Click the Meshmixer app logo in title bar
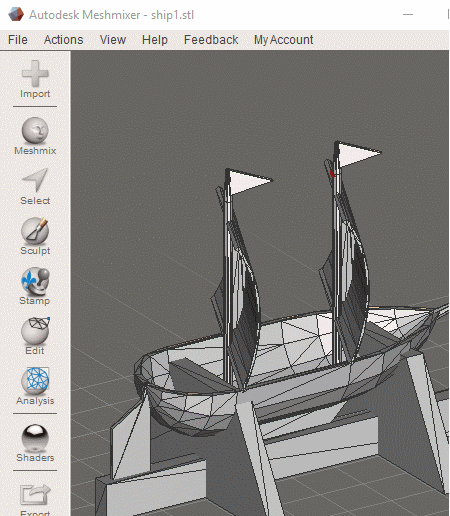 pyautogui.click(x=16, y=14)
